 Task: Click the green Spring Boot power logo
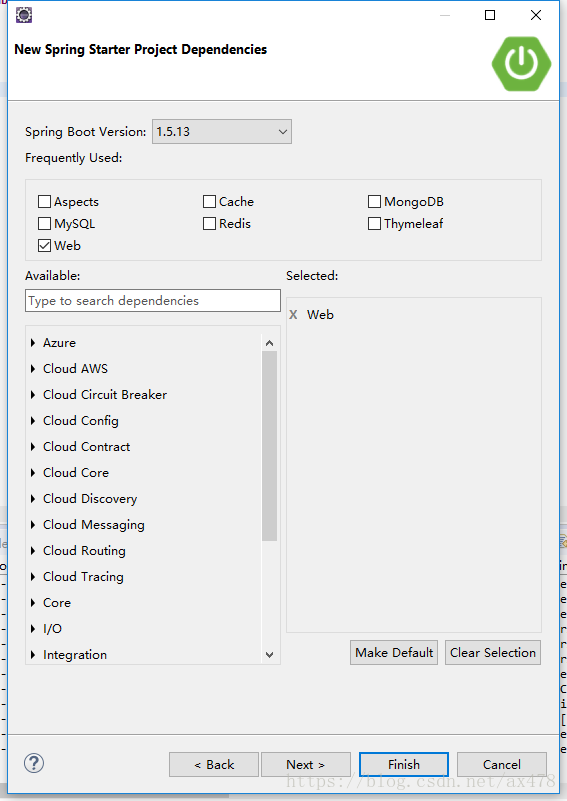pos(521,64)
